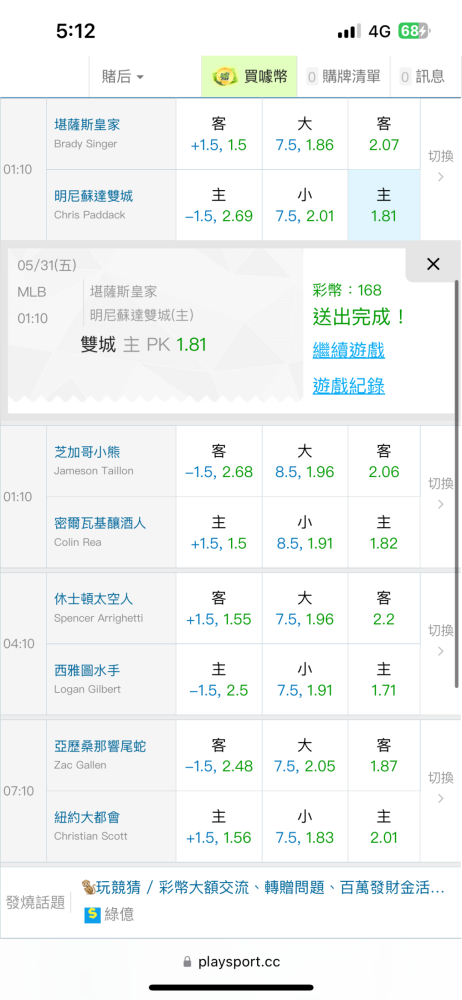The height and width of the screenshot is (1000, 462).
Task: Pick Astros game over 7.5, 1.96
Action: point(305,609)
